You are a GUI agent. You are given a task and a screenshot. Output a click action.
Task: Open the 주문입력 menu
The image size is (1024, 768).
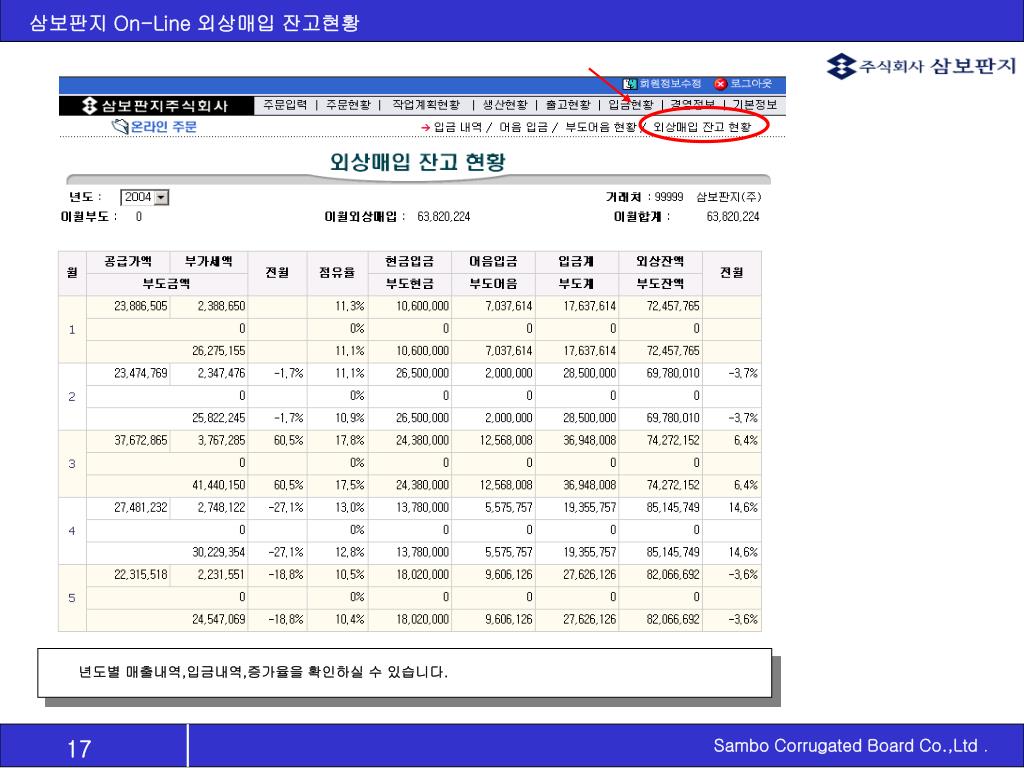(x=285, y=104)
